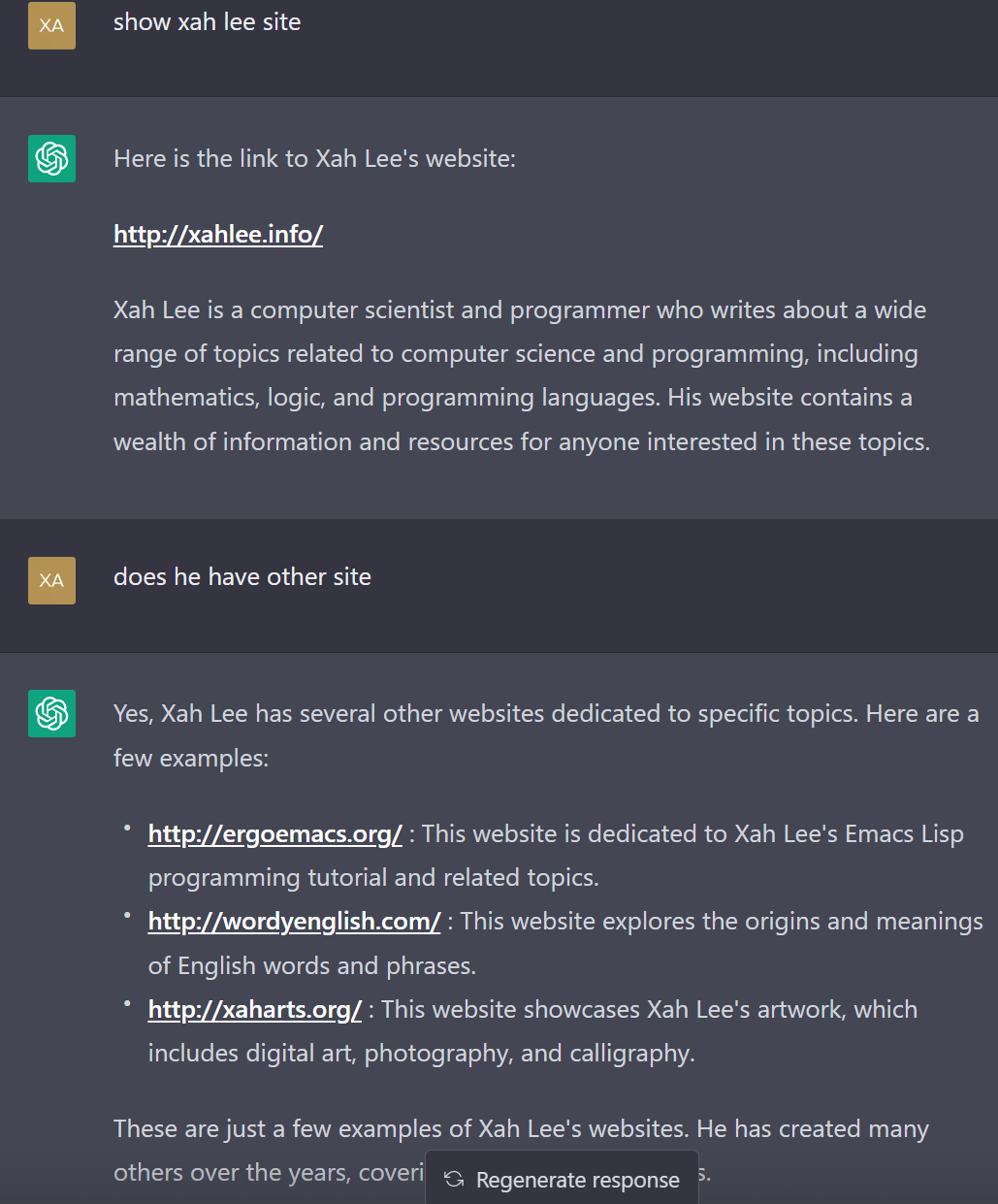Click the sentence starting "Yes, Xah Lee has several"
The width and height of the screenshot is (998, 1204).
[x=546, y=735]
